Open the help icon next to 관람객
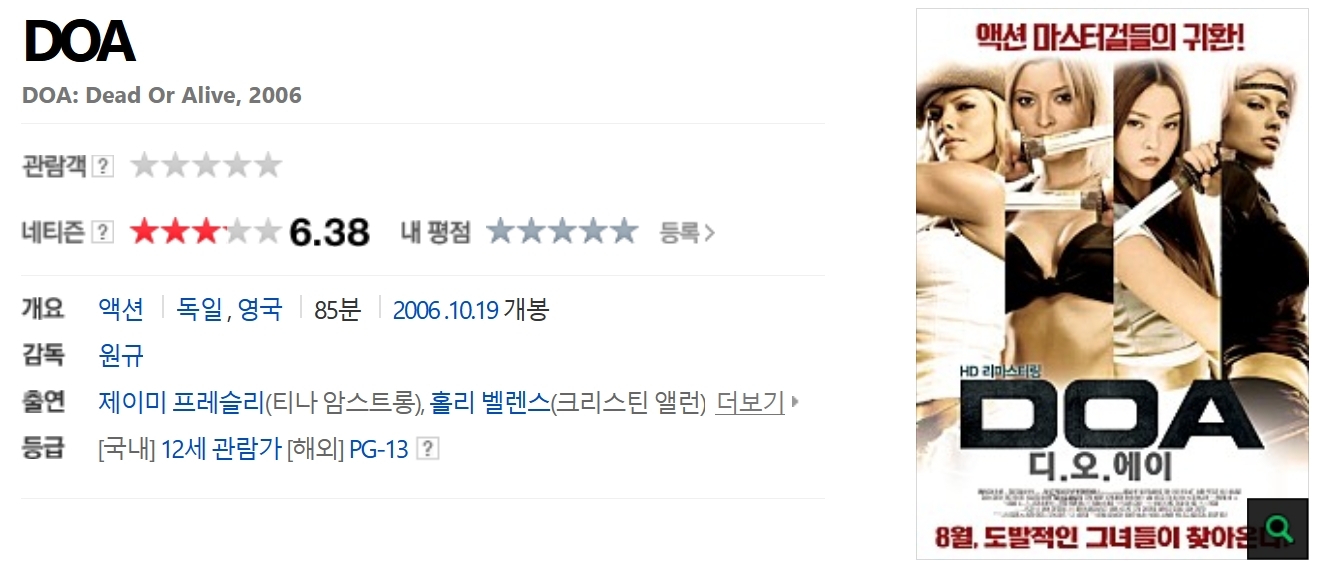1321x578 pixels. pos(102,166)
